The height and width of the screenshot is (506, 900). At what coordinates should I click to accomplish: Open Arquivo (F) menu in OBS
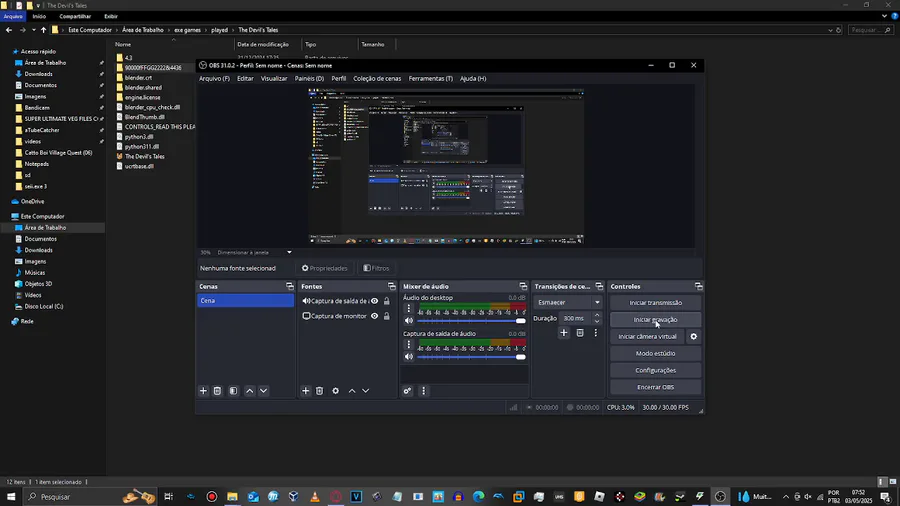(x=214, y=79)
